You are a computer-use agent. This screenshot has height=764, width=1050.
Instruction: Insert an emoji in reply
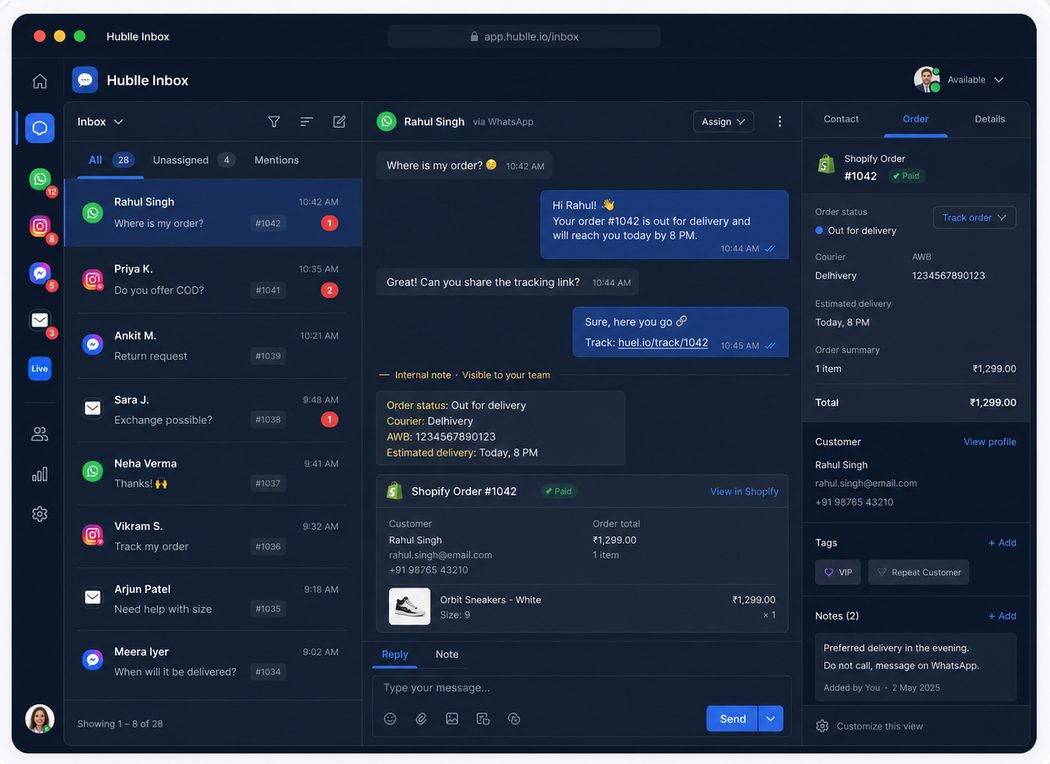point(390,718)
